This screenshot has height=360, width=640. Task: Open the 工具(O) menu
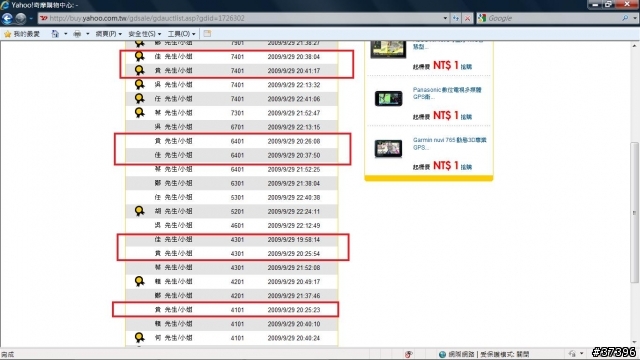[x=181, y=34]
